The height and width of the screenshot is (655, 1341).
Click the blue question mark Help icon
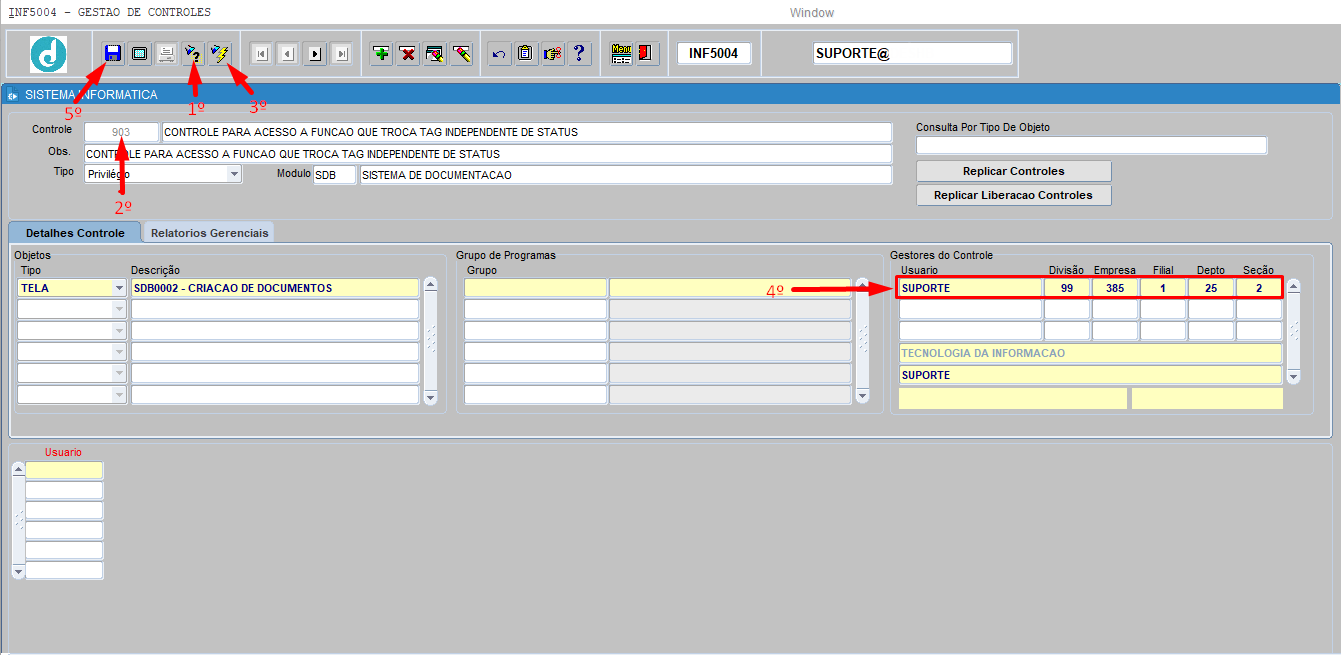pyautogui.click(x=580, y=53)
